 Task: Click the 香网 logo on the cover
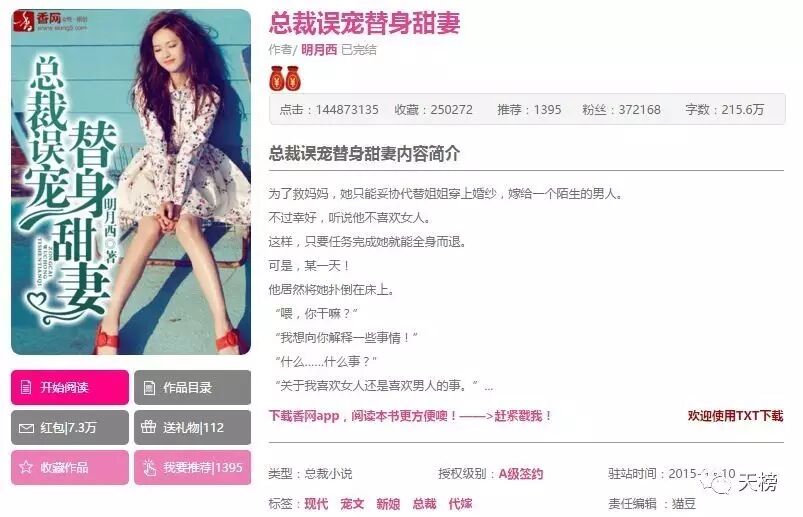(50, 21)
